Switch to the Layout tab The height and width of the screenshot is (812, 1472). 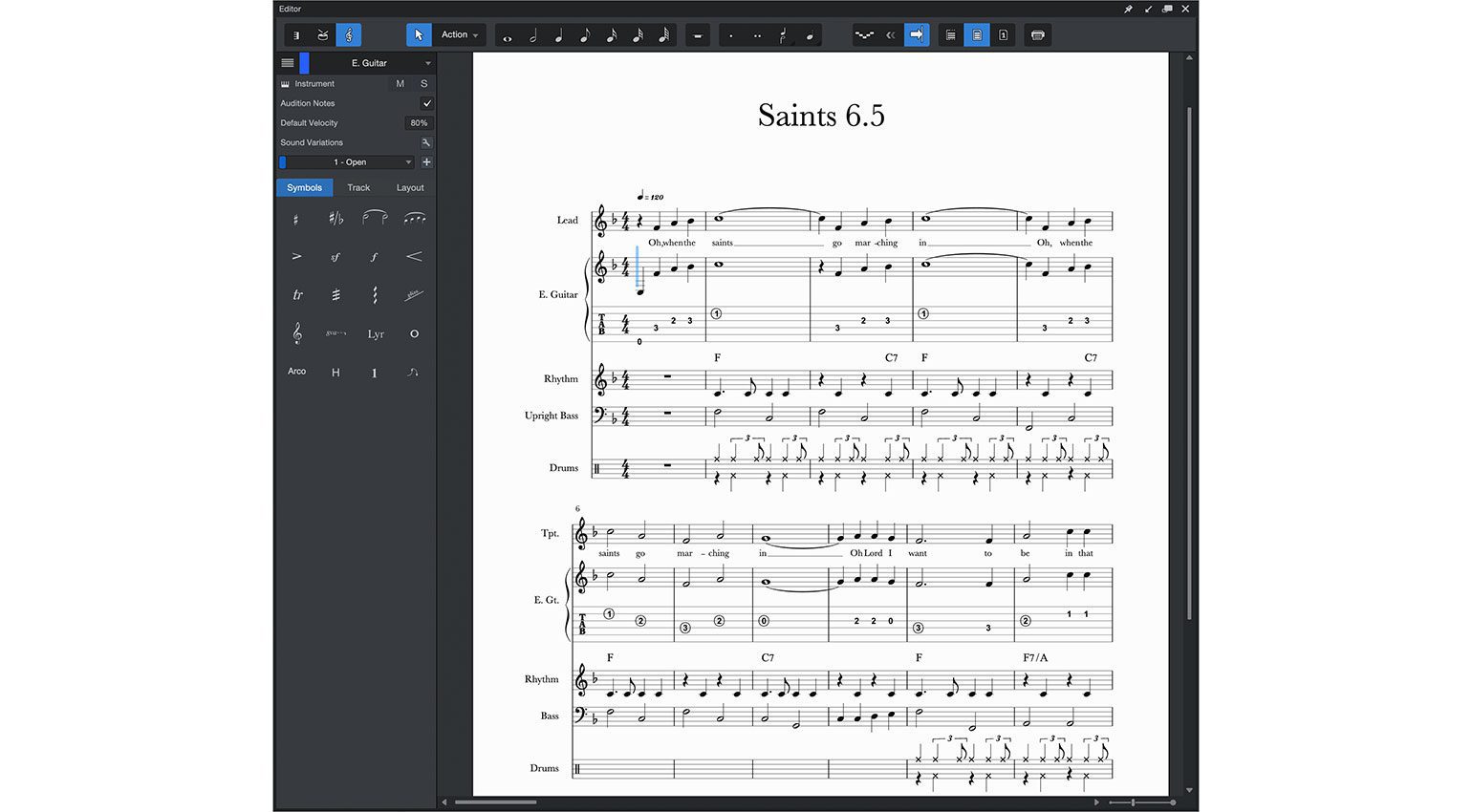tap(409, 187)
